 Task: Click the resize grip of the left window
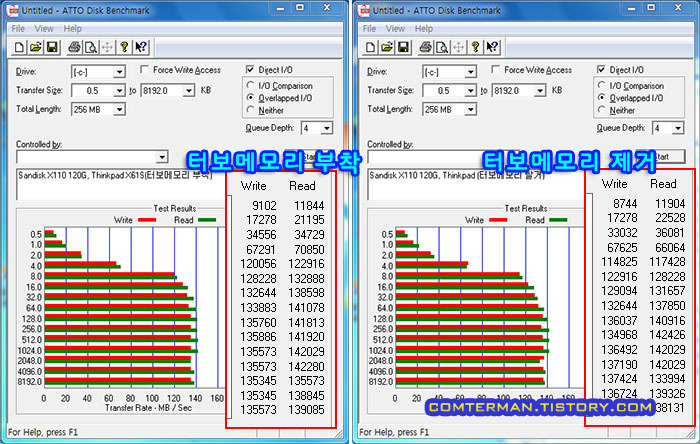(340, 433)
